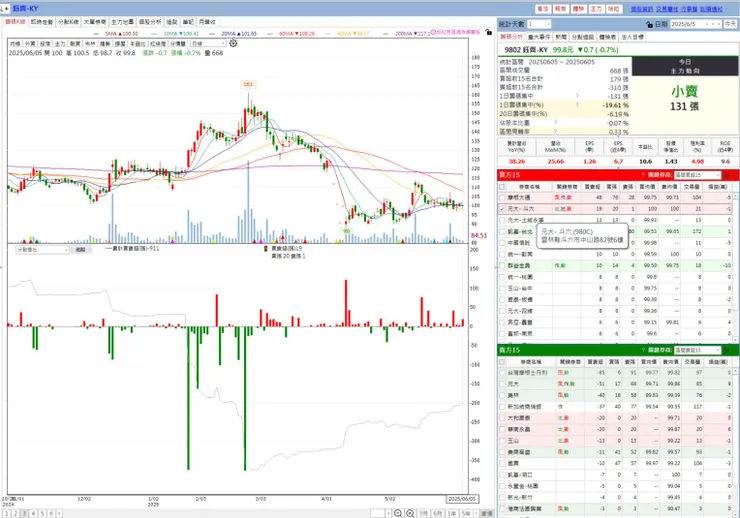Go to page 3 button
Screen dimensions: 740x518
point(24,513)
